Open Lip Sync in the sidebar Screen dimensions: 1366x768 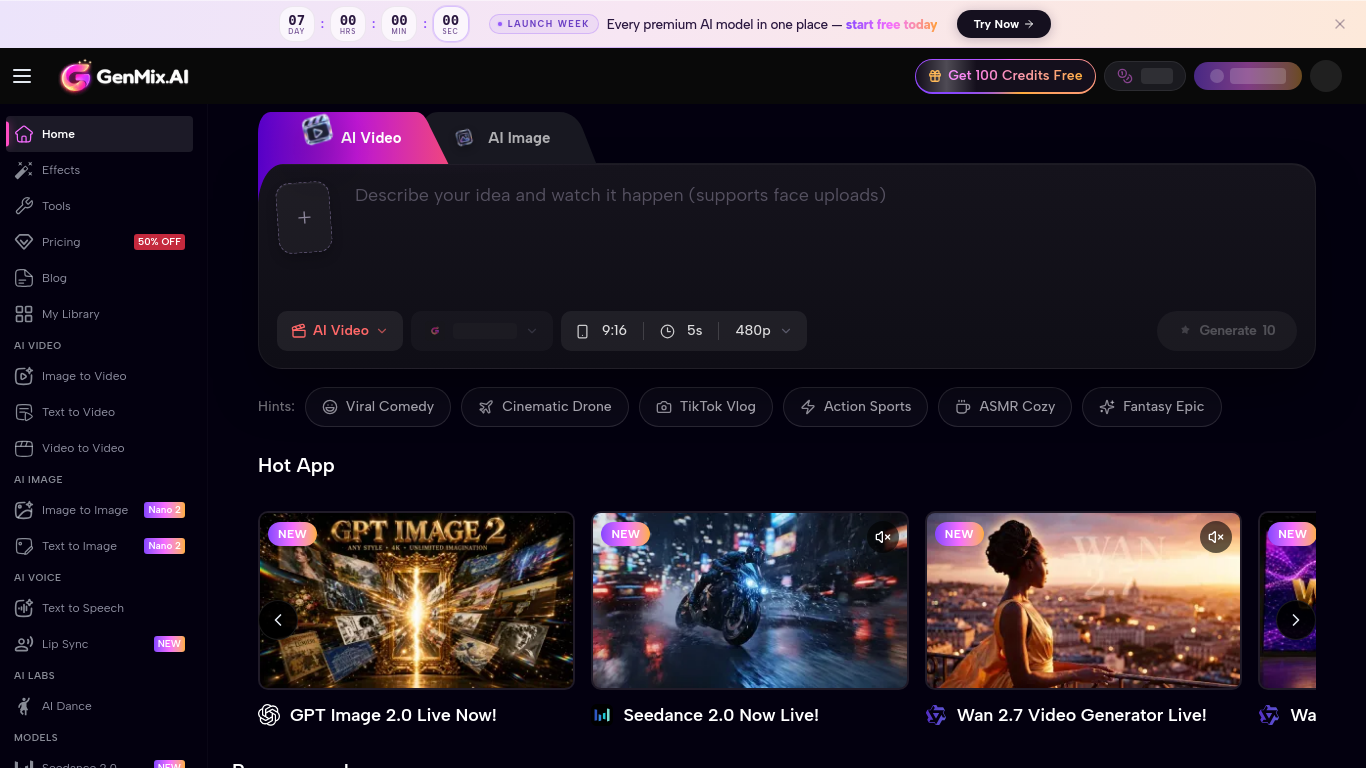click(100, 644)
